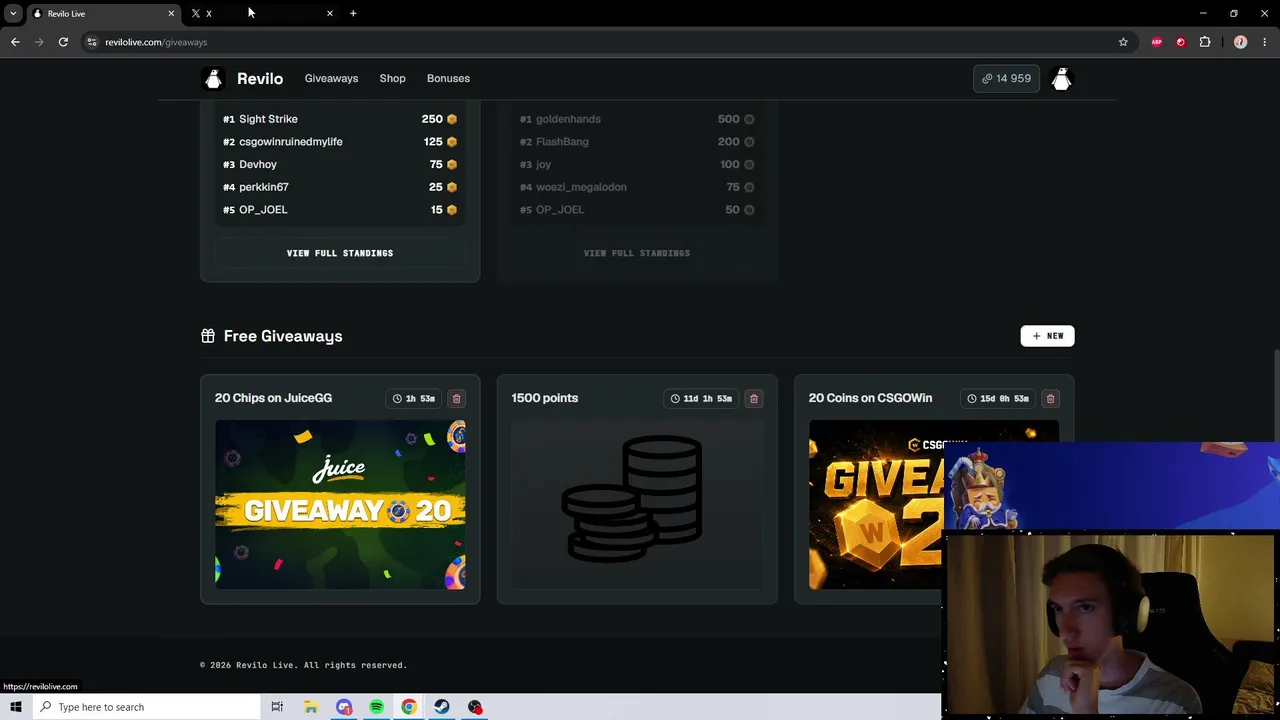Open File Explorer from the taskbar
The height and width of the screenshot is (720, 1280).
(311, 707)
